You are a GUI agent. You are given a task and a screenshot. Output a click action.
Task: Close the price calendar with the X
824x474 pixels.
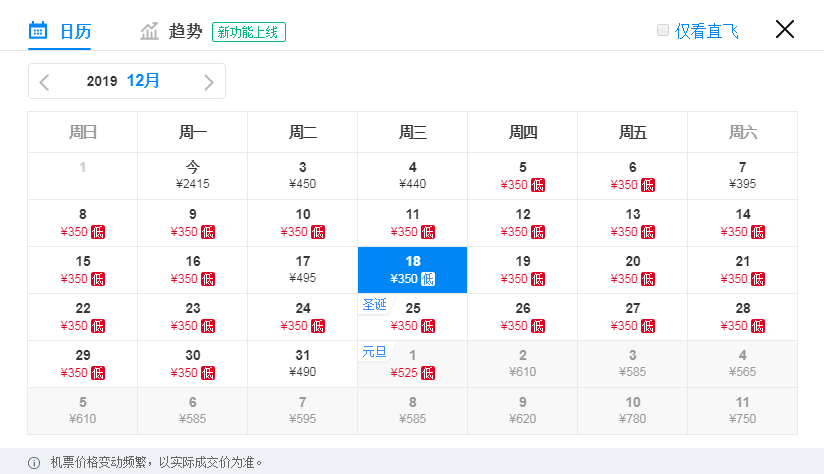(785, 29)
